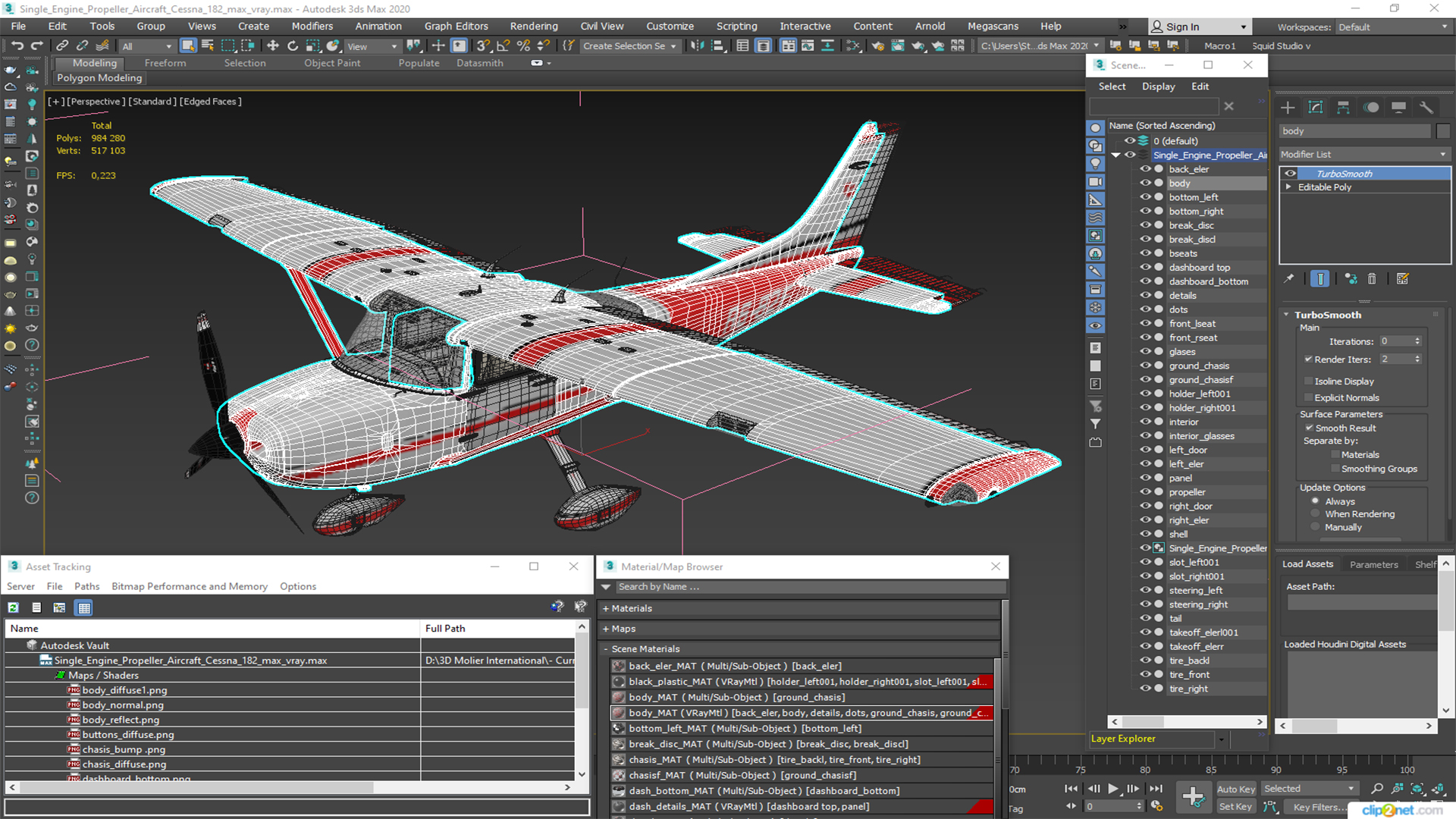Image resolution: width=1456 pixels, height=819 pixels.
Task: Collapse the Scene Materials group
Action: coord(606,650)
